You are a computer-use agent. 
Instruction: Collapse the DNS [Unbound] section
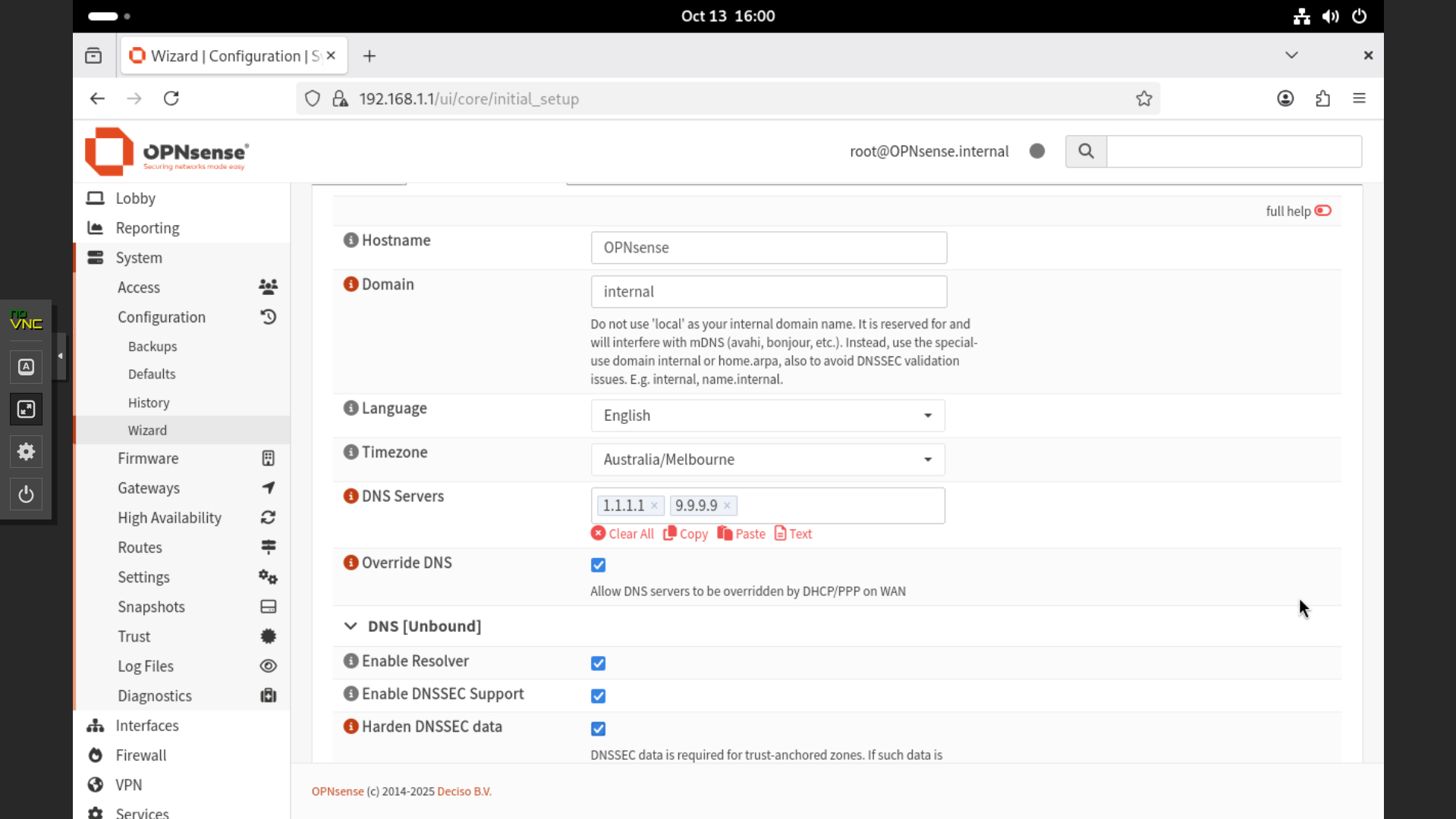(351, 626)
